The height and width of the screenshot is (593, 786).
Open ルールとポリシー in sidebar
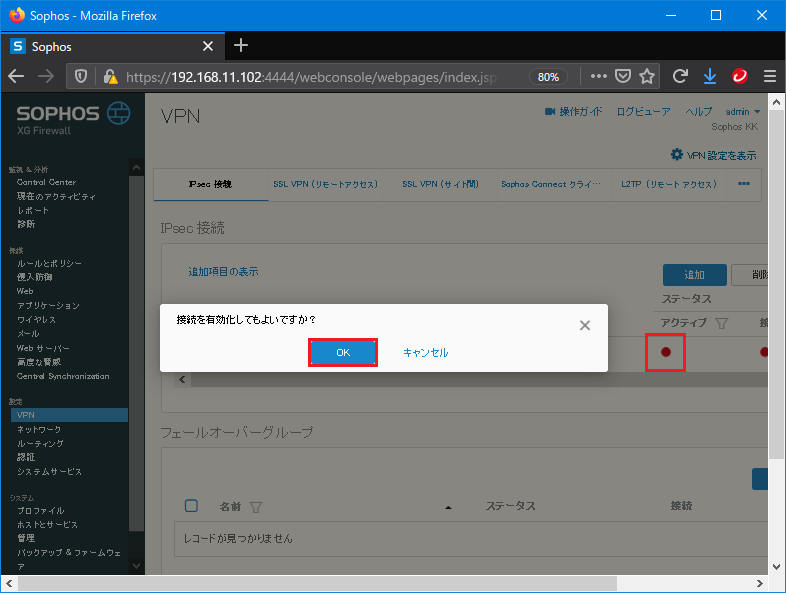click(49, 263)
